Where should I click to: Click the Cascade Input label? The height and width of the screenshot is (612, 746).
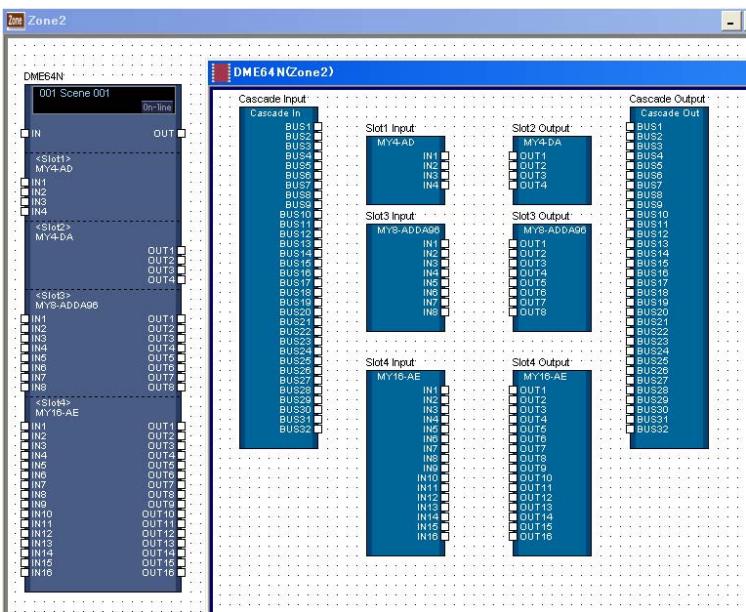273,99
